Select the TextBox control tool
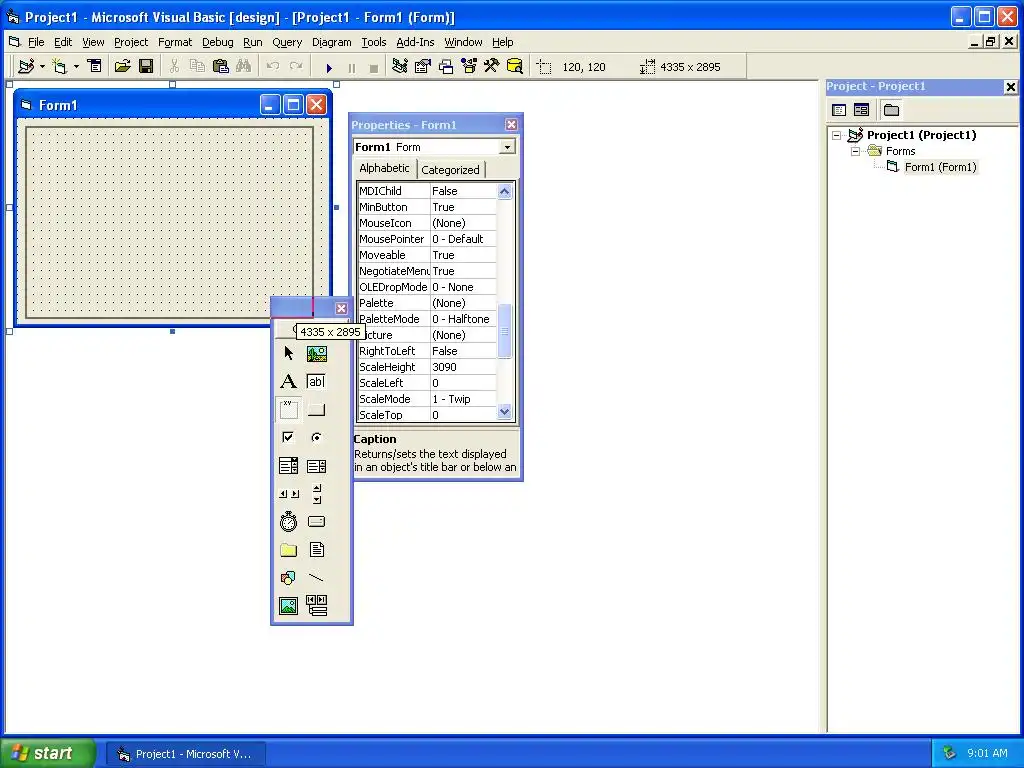 coord(317,381)
